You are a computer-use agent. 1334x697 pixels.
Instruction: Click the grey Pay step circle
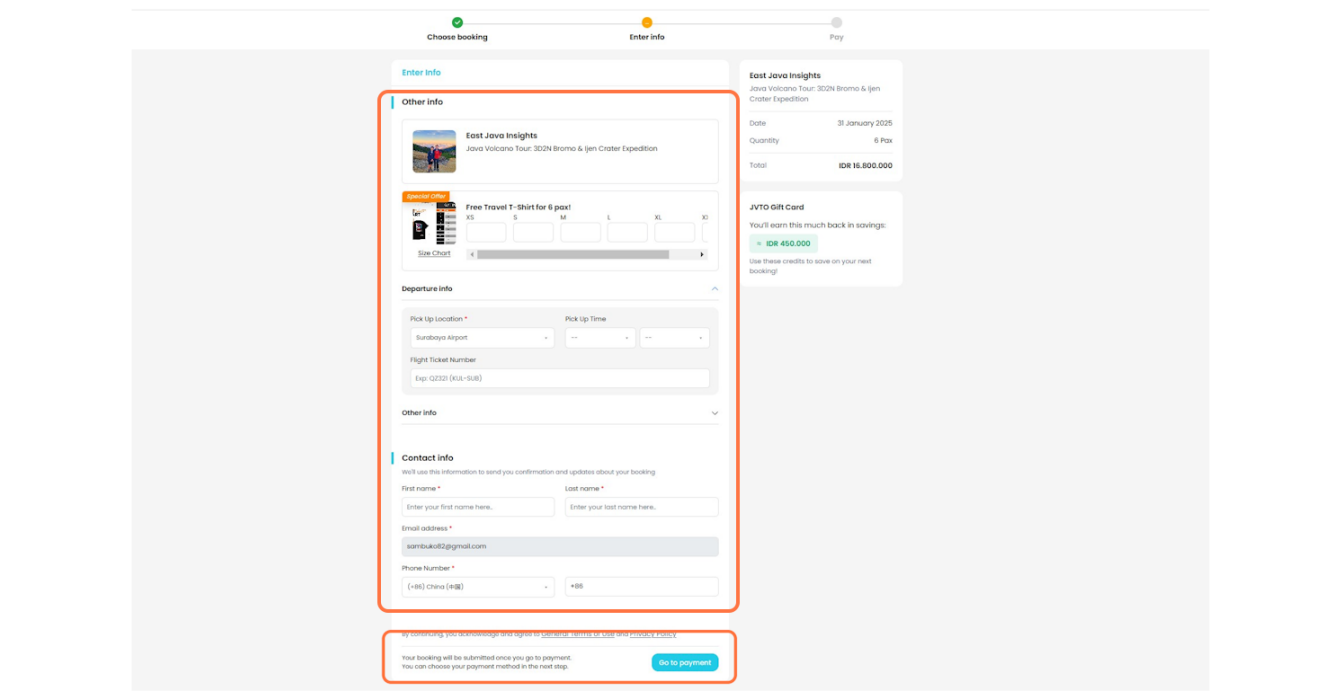click(x=836, y=22)
